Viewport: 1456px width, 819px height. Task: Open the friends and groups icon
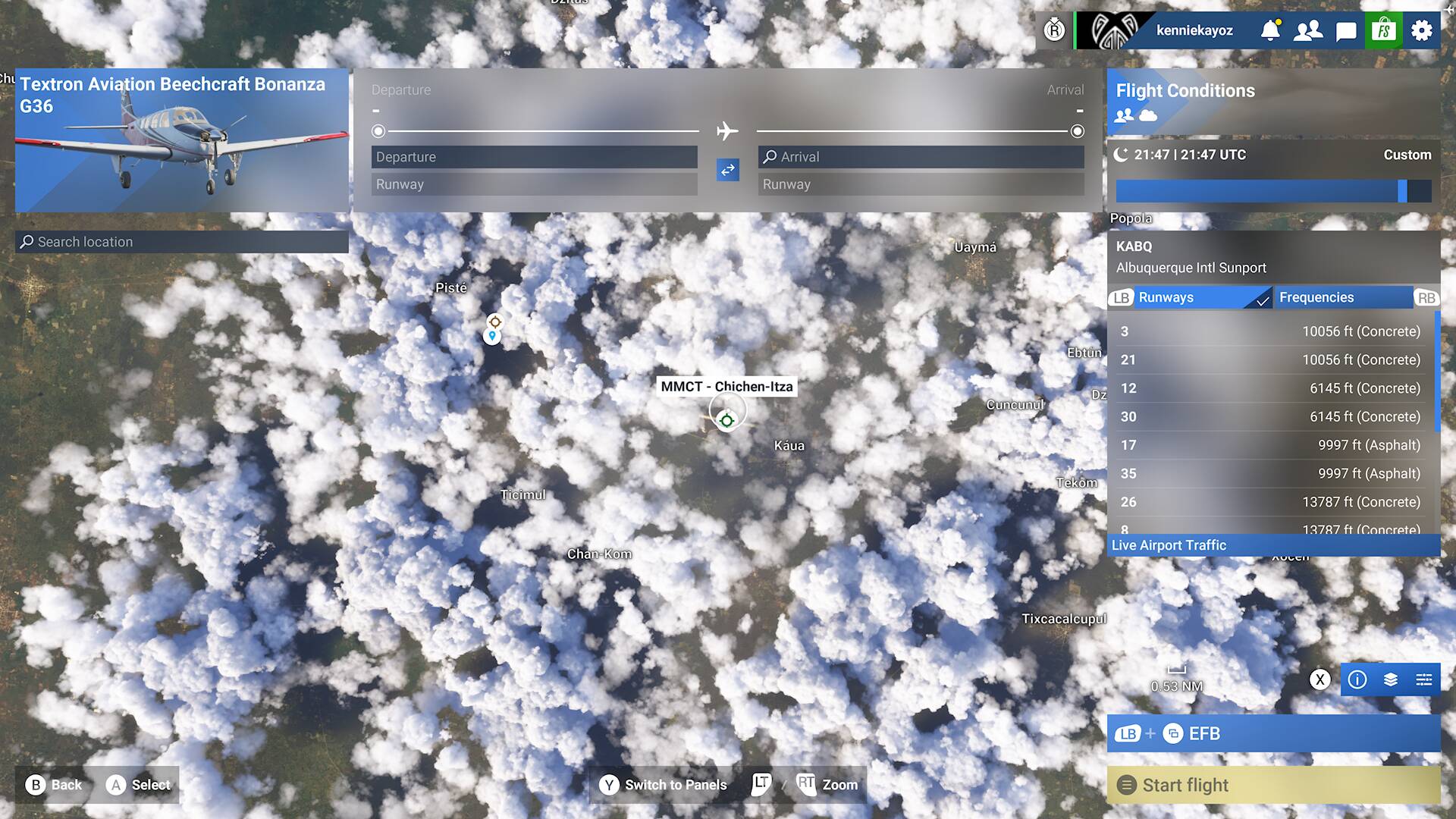1308,30
